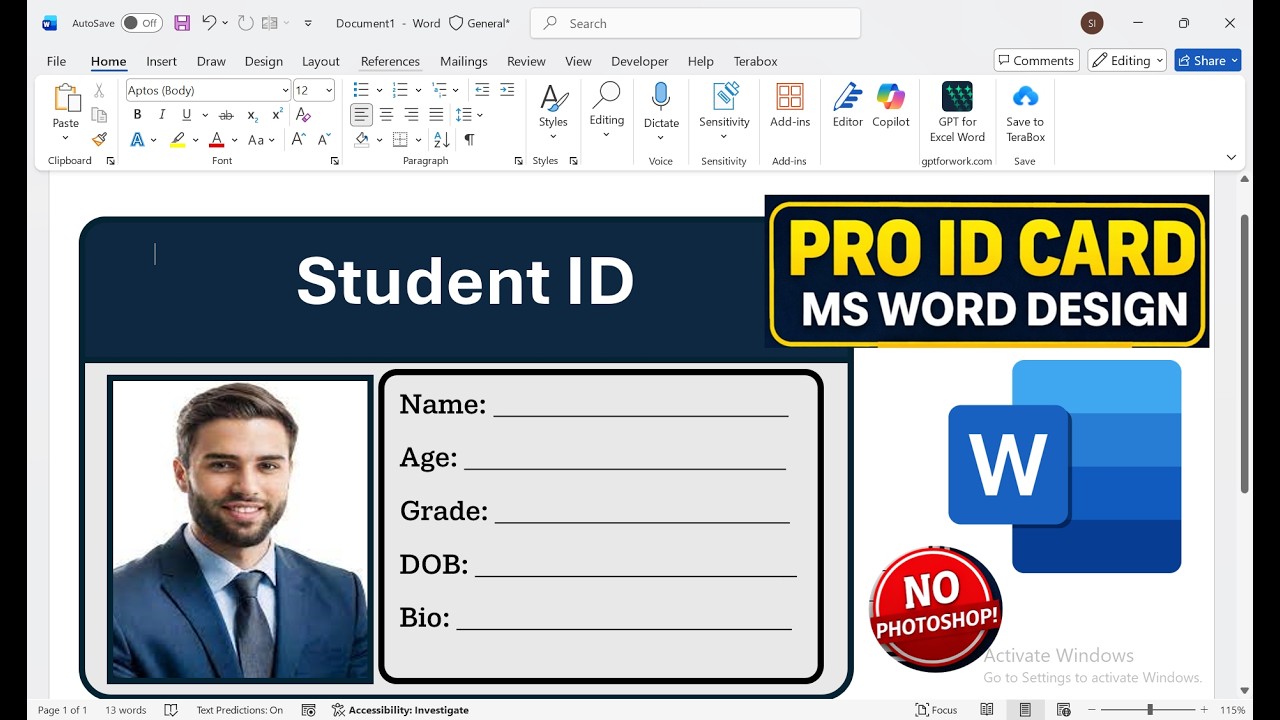Toggle Center text alignment
Screen dimensions: 1280x720
point(386,115)
